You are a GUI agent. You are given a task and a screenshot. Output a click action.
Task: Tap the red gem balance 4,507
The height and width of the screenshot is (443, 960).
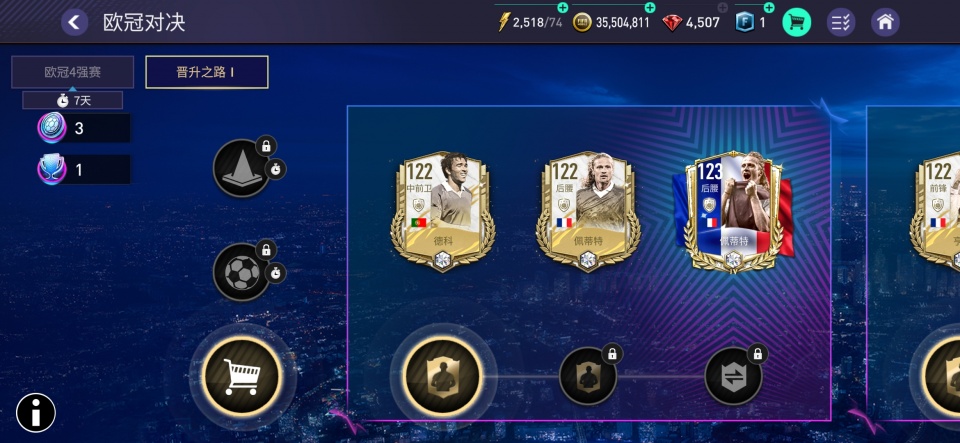pyautogui.click(x=691, y=23)
